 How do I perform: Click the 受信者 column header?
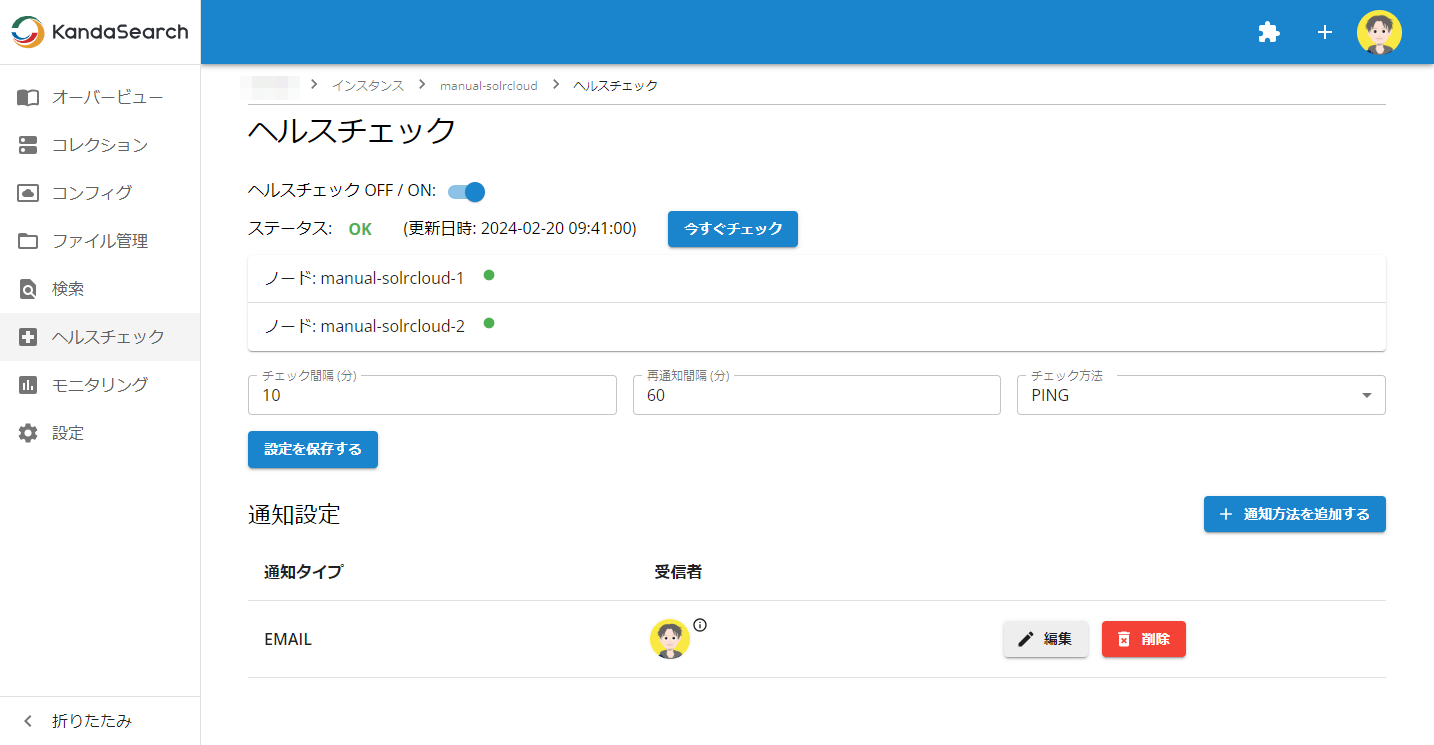(678, 572)
